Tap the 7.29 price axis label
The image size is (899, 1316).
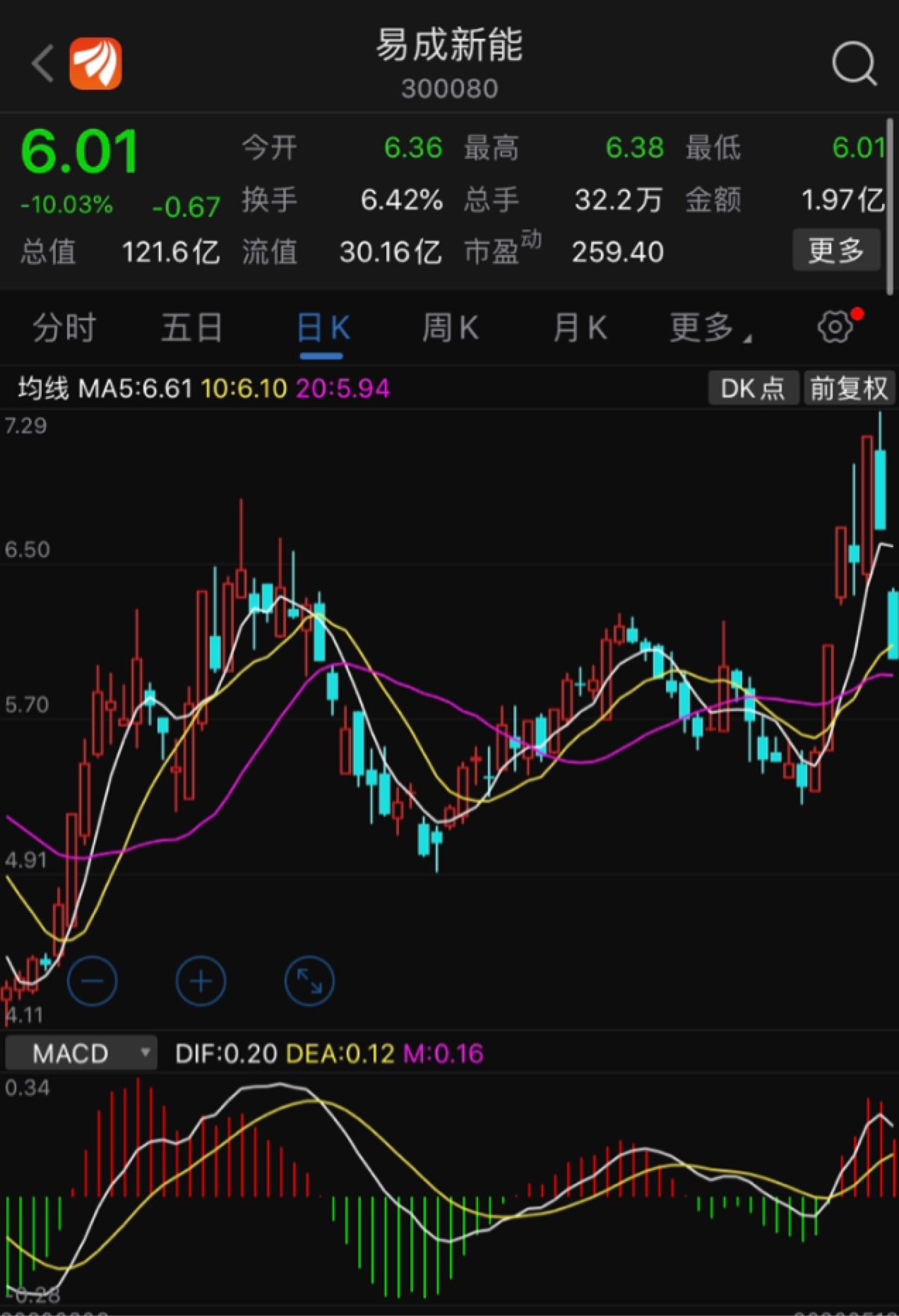coord(26,426)
